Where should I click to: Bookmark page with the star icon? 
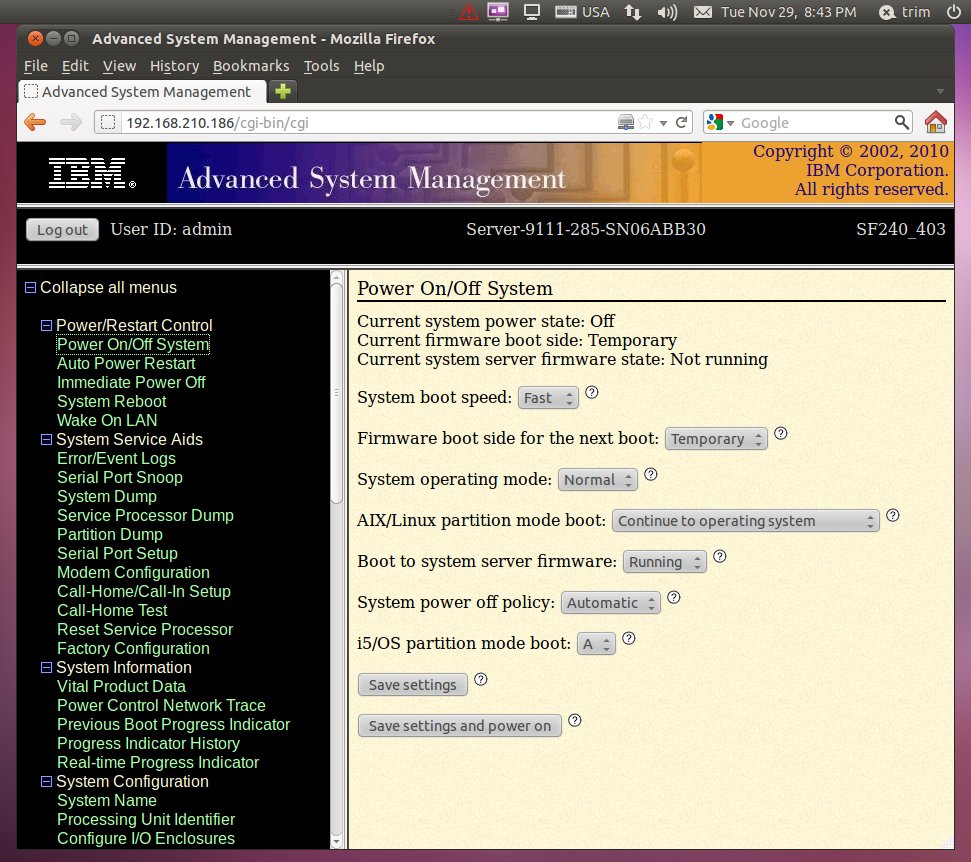(x=646, y=122)
